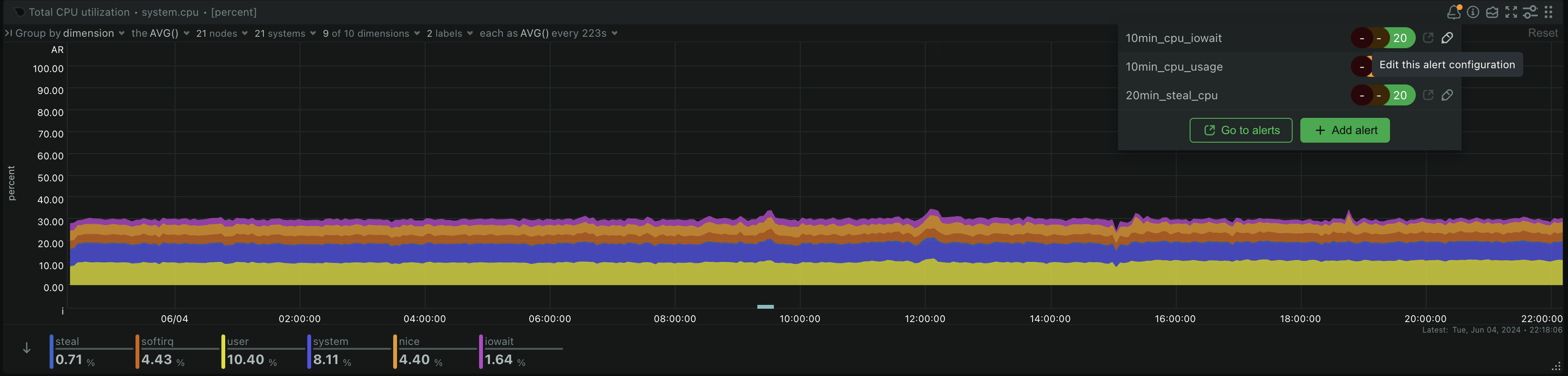
Task: Click the alerts bell icon
Action: tap(1453, 12)
